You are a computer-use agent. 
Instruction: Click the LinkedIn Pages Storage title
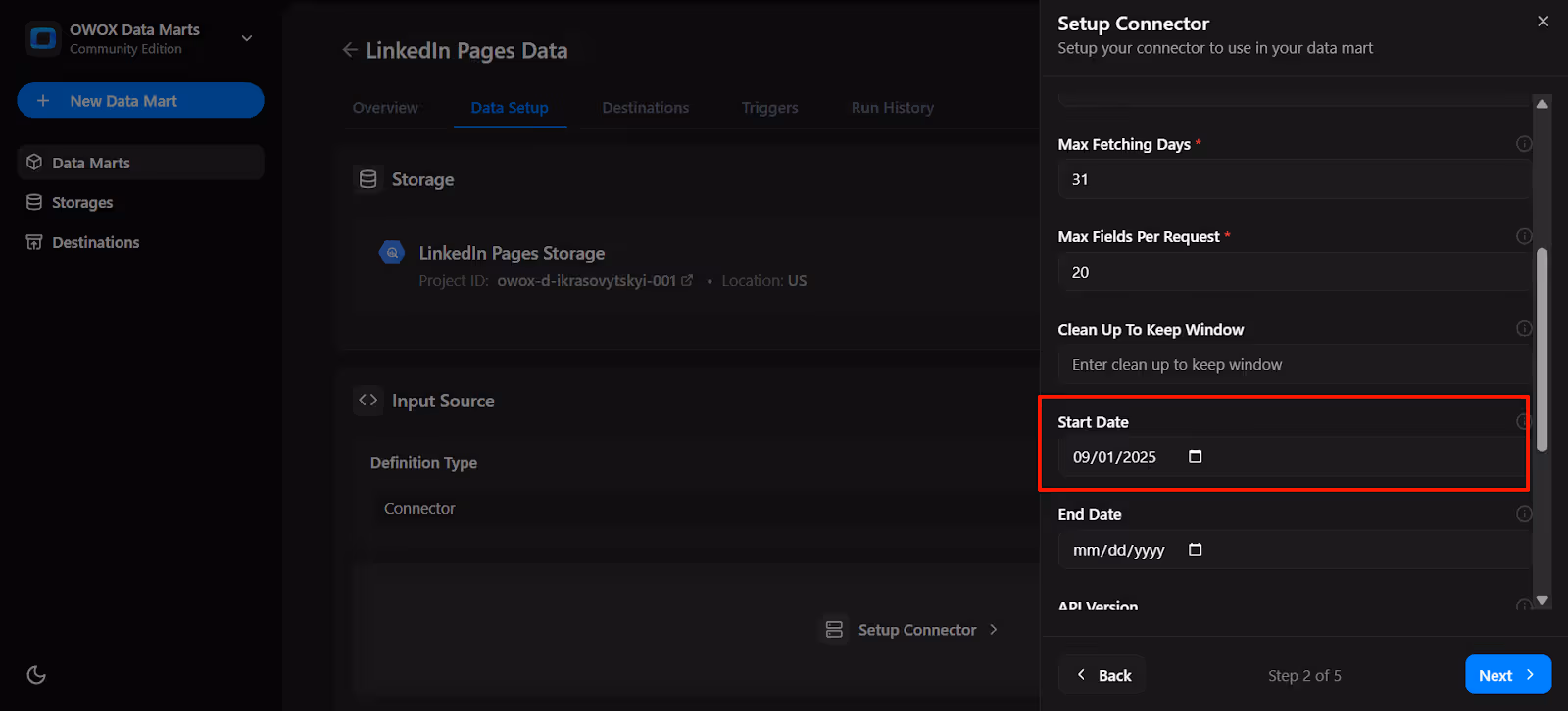[512, 253]
